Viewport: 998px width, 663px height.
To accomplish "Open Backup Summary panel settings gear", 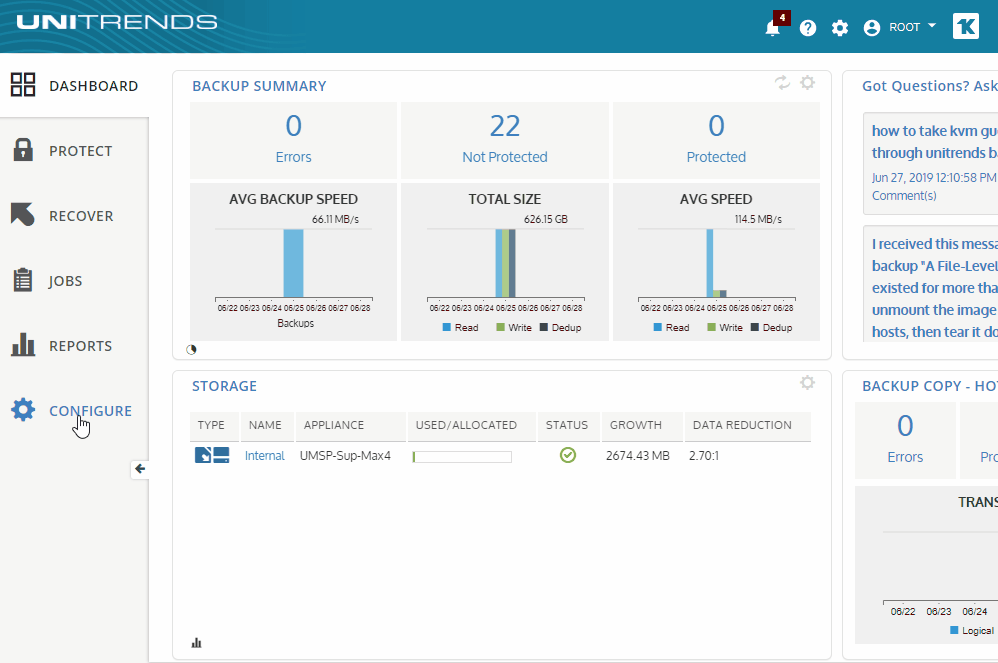I will coord(808,83).
